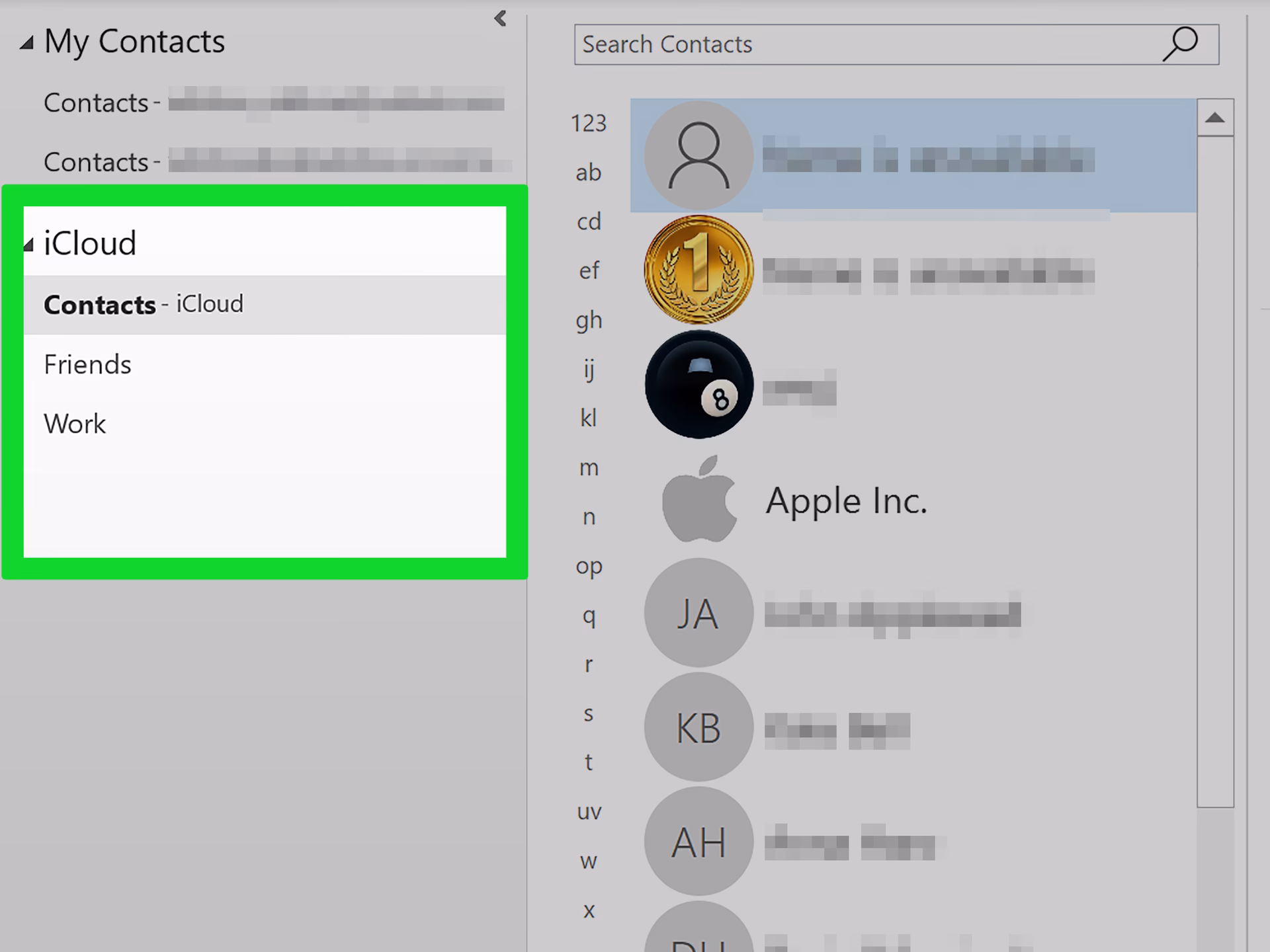This screenshot has height=952, width=1270.
Task: Jump to ij in the alphabet index
Action: 589,370
